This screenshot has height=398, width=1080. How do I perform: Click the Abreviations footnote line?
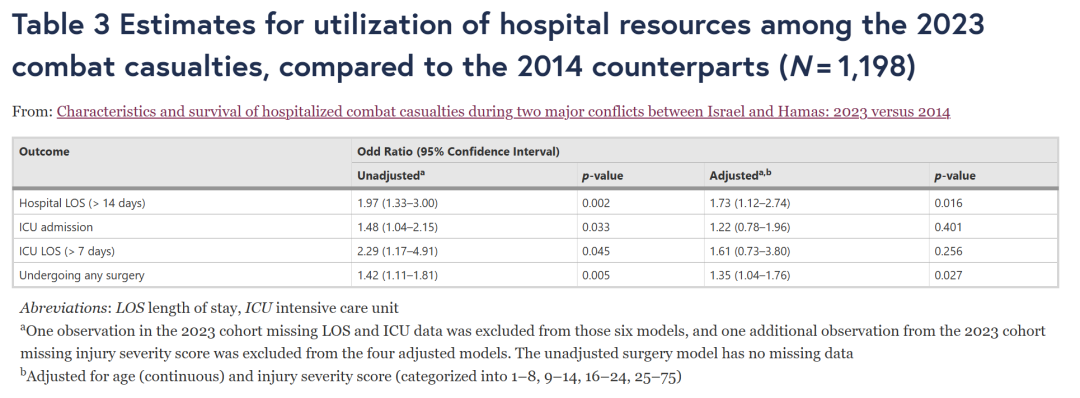point(209,308)
